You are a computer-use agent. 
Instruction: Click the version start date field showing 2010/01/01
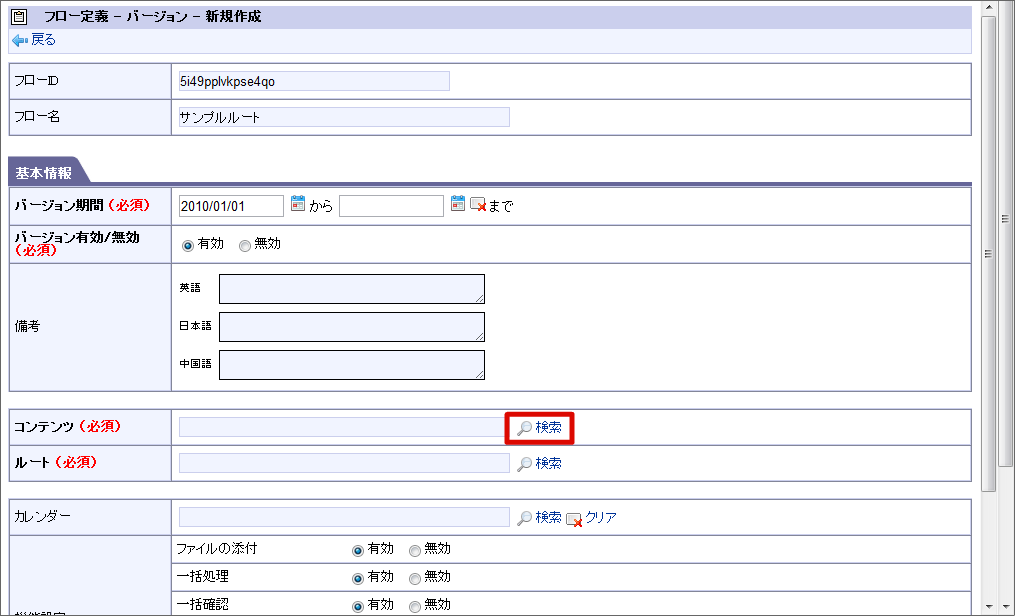[x=231, y=206]
